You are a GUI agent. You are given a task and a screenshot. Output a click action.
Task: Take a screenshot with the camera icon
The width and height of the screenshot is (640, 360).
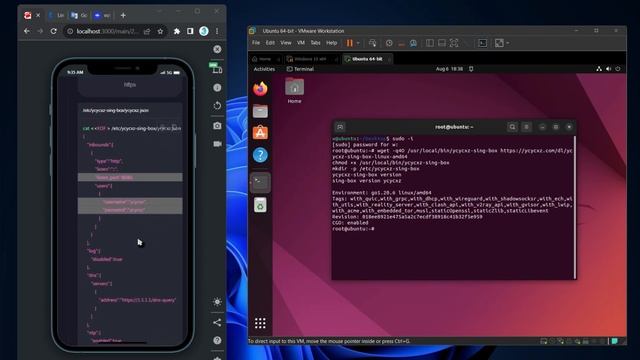coord(217,126)
